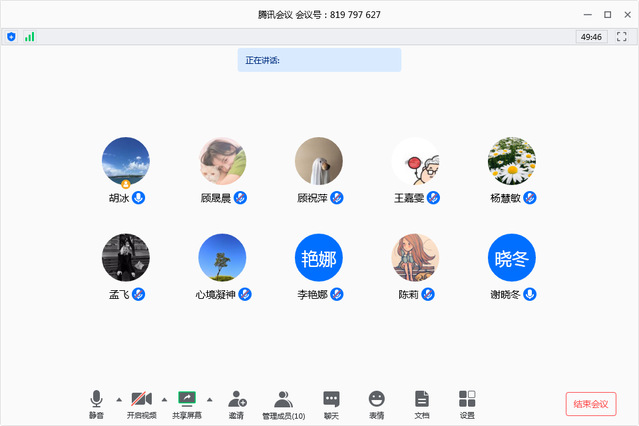Image resolution: width=639 pixels, height=426 pixels.
Task: Enter fullscreen using the top-right icon
Action: pyautogui.click(x=621, y=36)
